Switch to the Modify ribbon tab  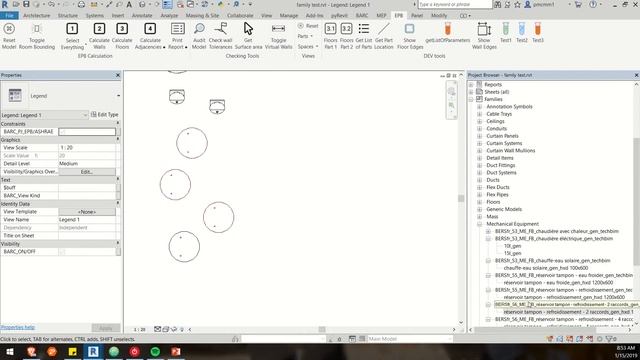tap(439, 16)
